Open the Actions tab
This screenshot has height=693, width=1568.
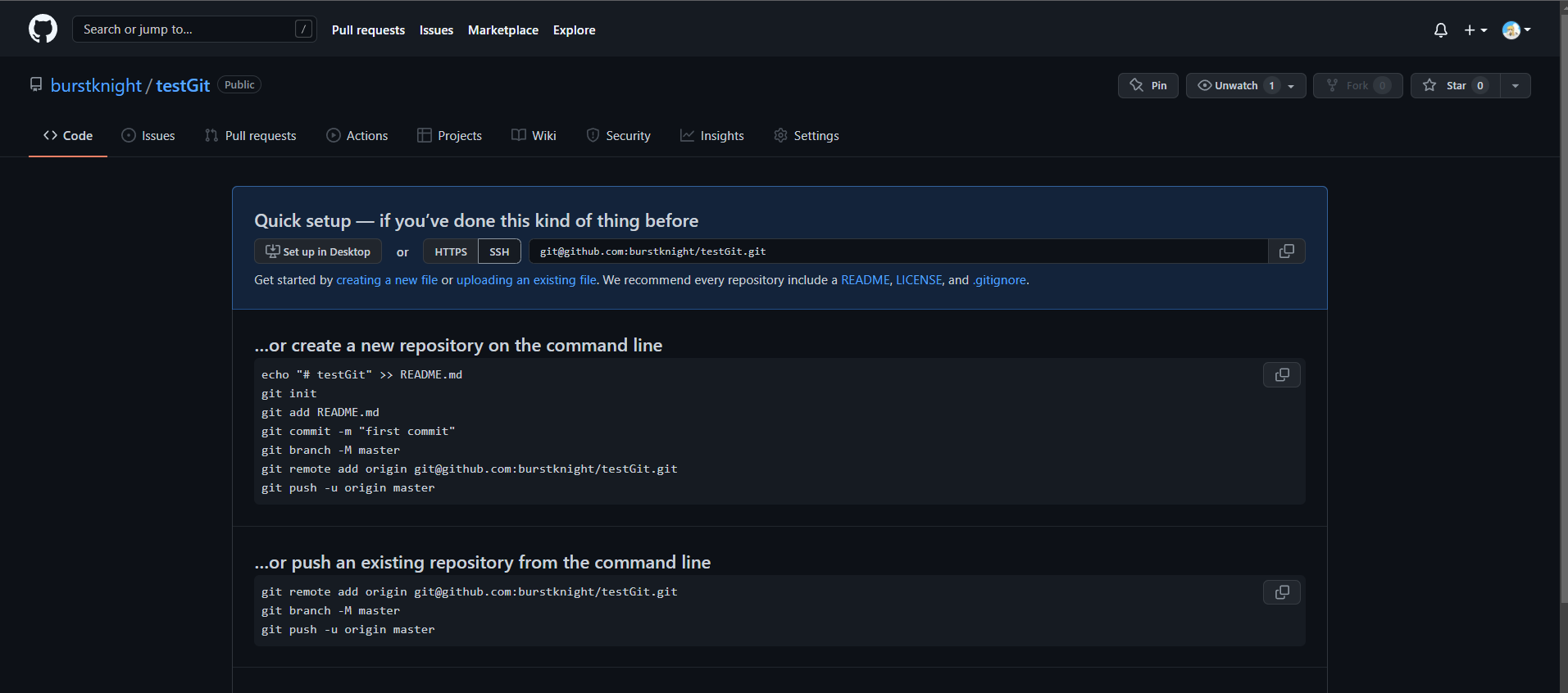pyautogui.click(x=357, y=136)
